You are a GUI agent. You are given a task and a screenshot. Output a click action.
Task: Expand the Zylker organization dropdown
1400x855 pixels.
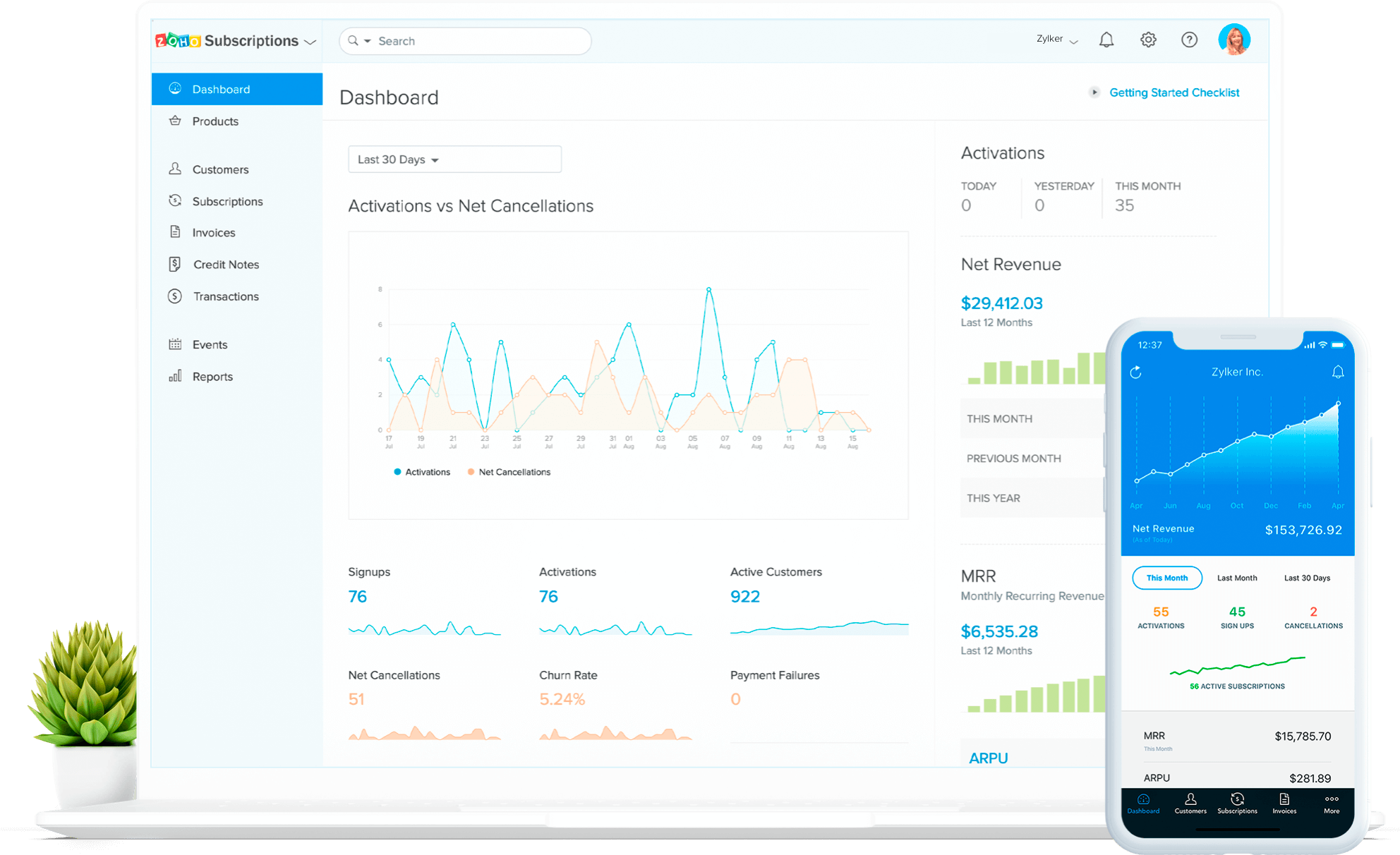tap(1056, 40)
